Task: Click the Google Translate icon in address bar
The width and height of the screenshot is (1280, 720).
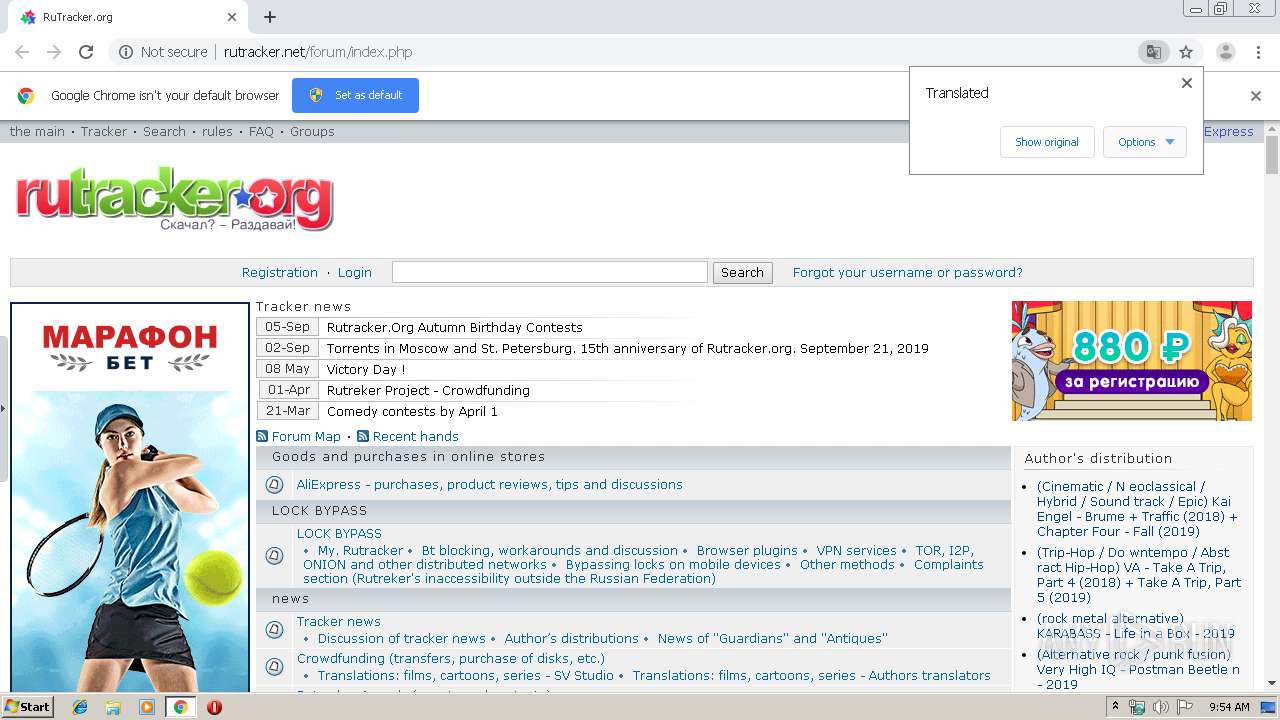Action: point(1153,52)
